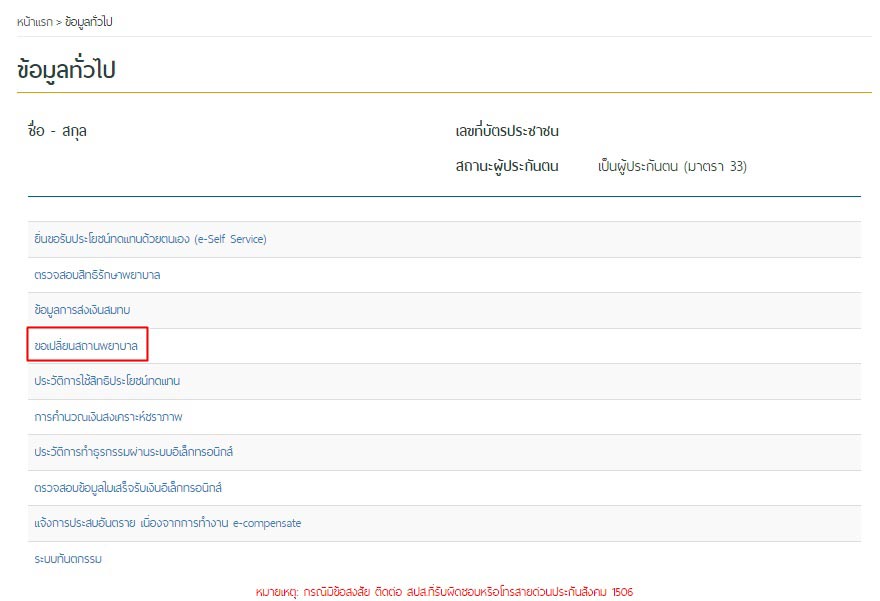Select the ข้อมูลทั่วไป breadcrumb
Screen dimensions: 880x601
pyautogui.click(x=89, y=22)
